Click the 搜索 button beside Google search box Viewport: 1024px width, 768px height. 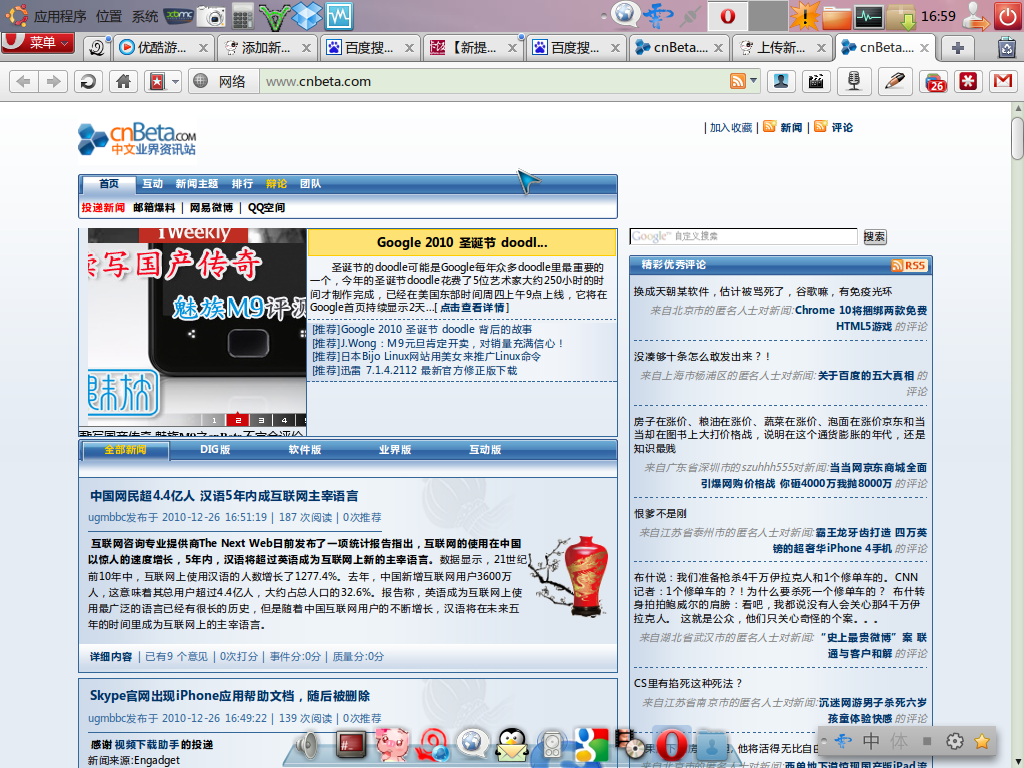874,237
